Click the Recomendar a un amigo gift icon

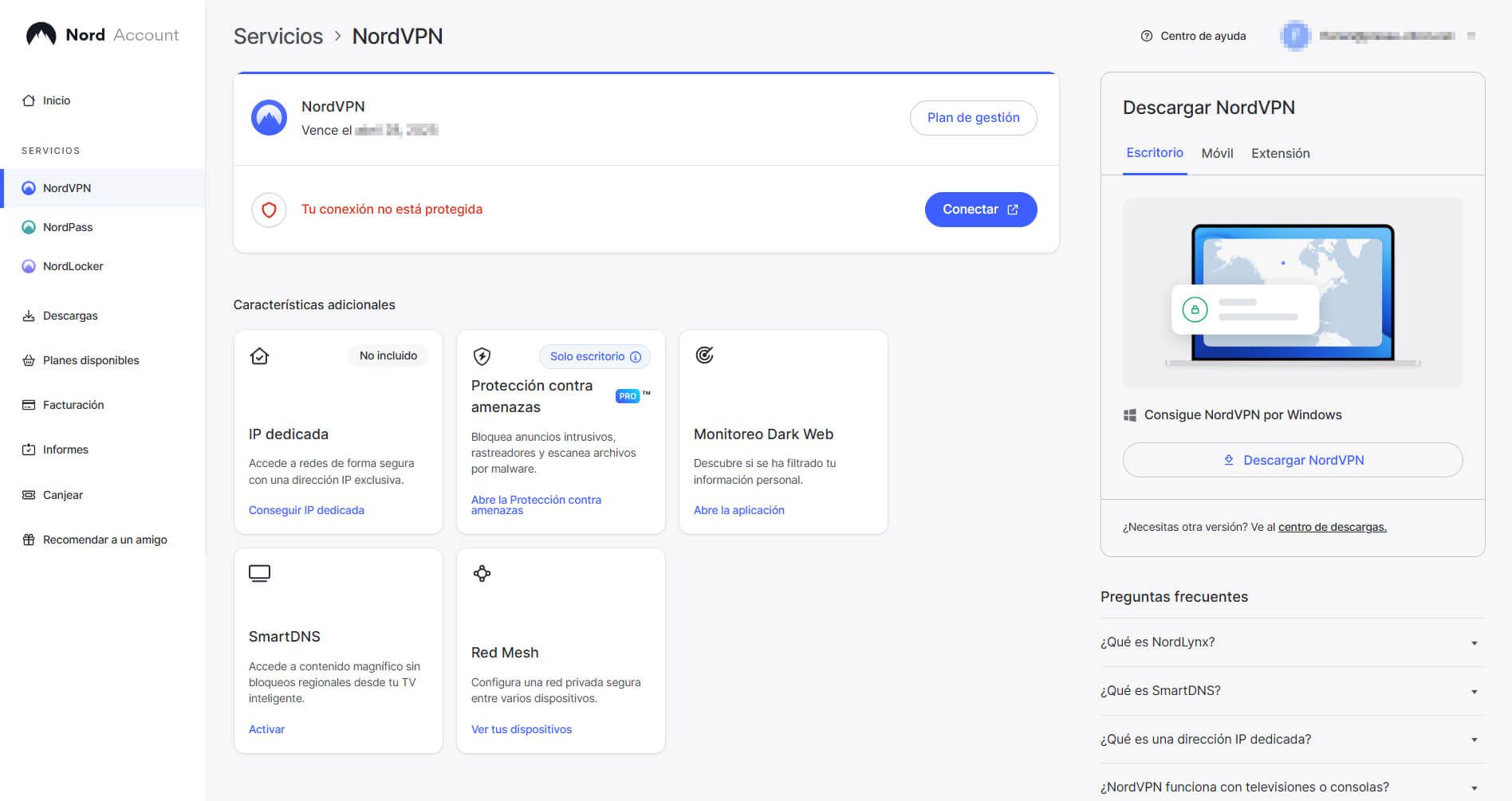coord(29,540)
